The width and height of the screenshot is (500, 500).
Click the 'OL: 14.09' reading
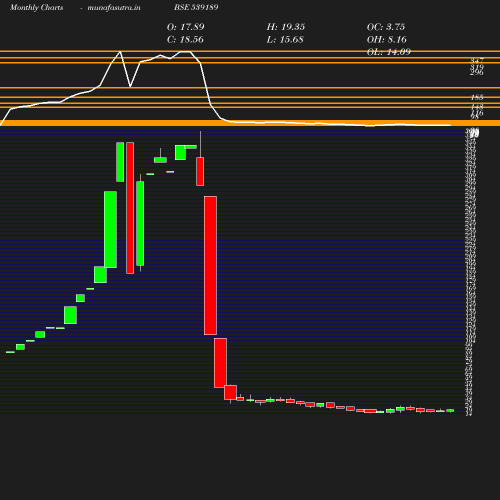389,52
